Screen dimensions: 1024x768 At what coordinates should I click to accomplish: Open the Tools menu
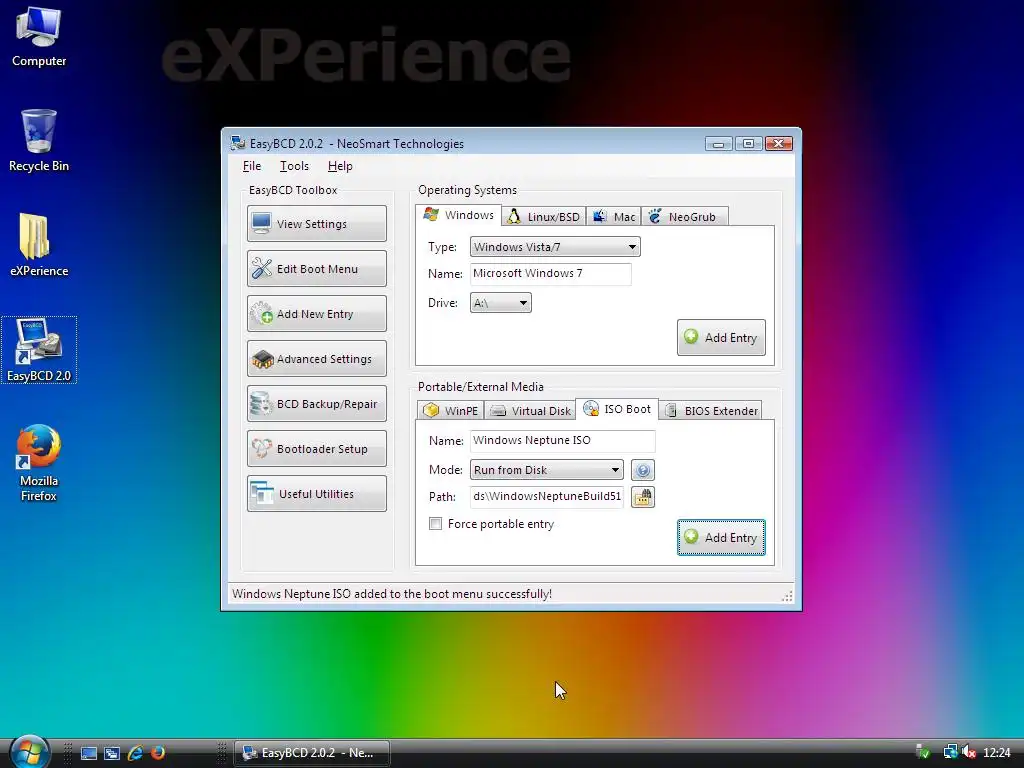294,166
